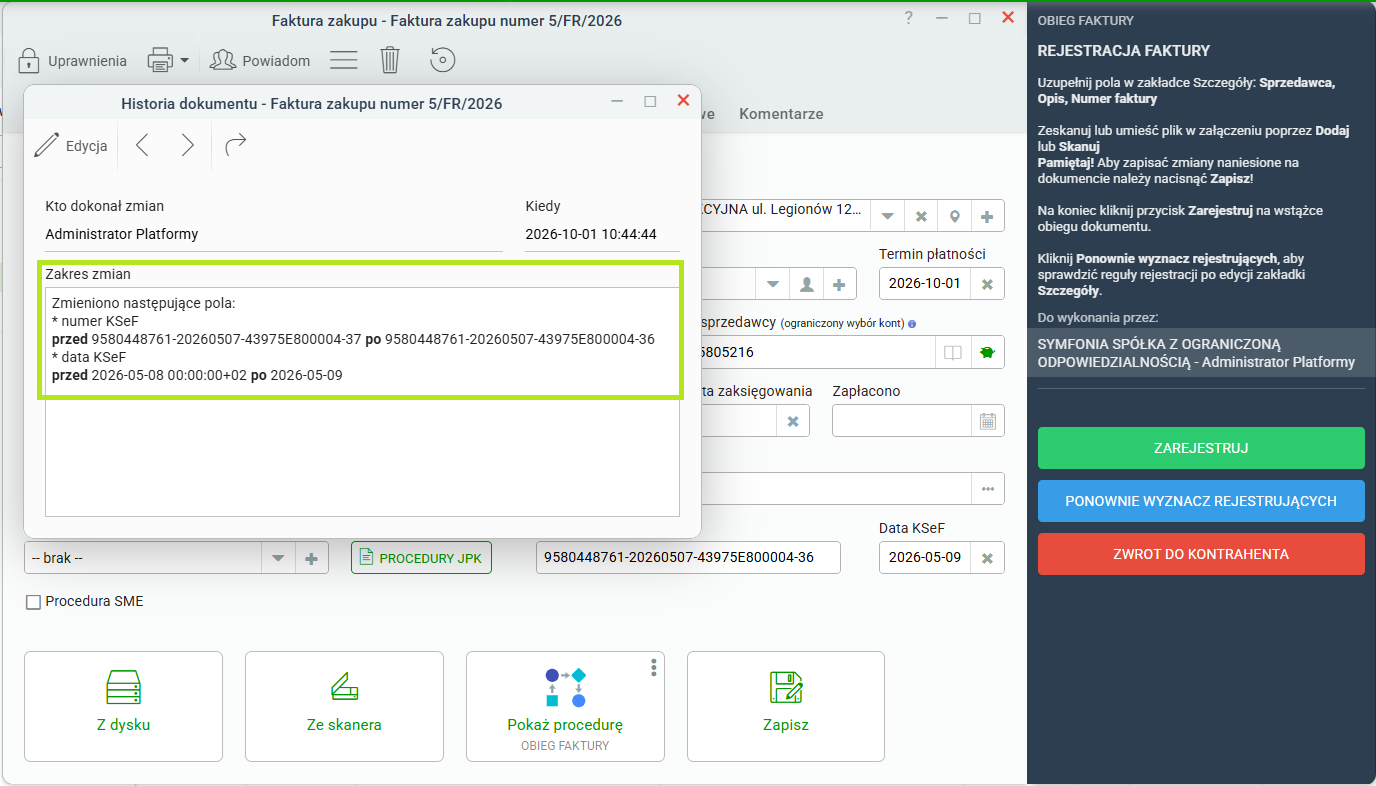1376x786 pixels.
Task: Click the Z dysku tile
Action: (x=124, y=706)
